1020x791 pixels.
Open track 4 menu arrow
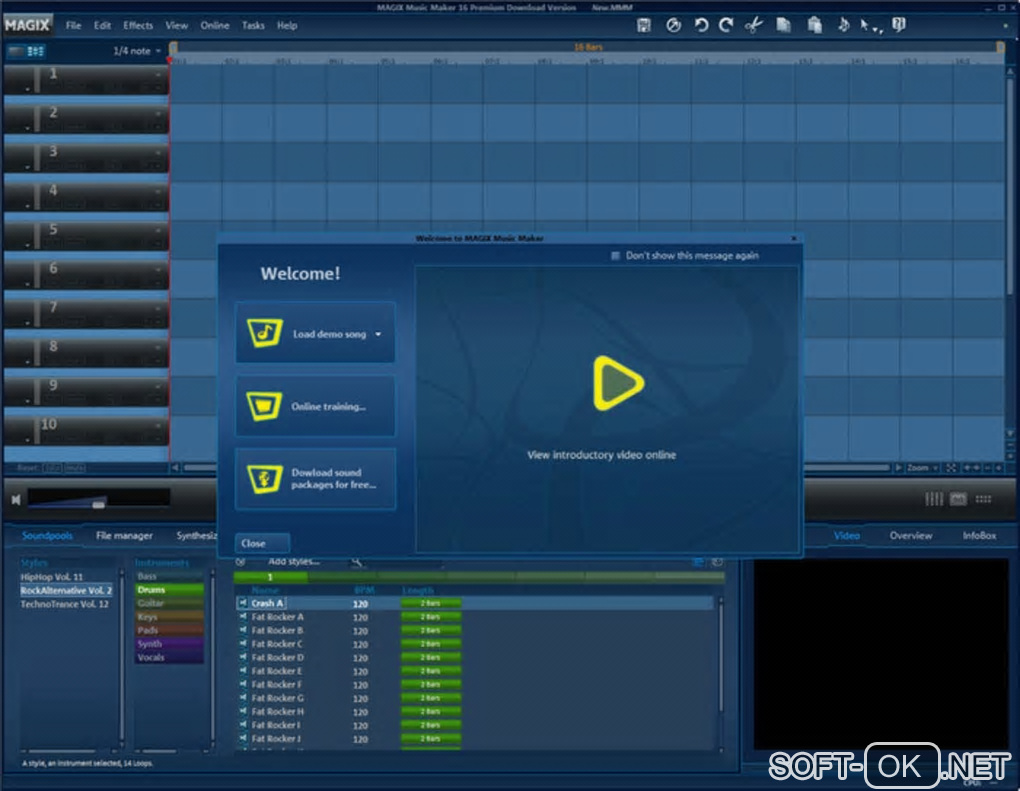158,191
